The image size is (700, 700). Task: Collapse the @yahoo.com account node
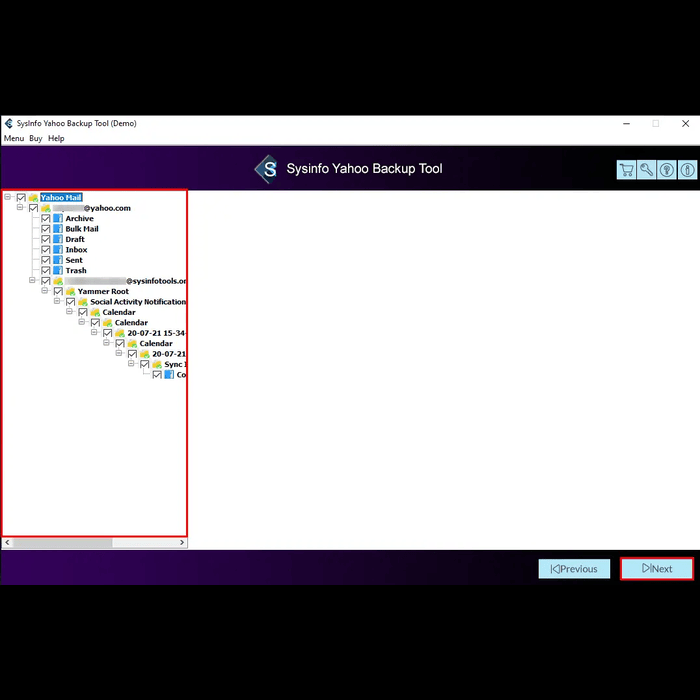pos(20,207)
